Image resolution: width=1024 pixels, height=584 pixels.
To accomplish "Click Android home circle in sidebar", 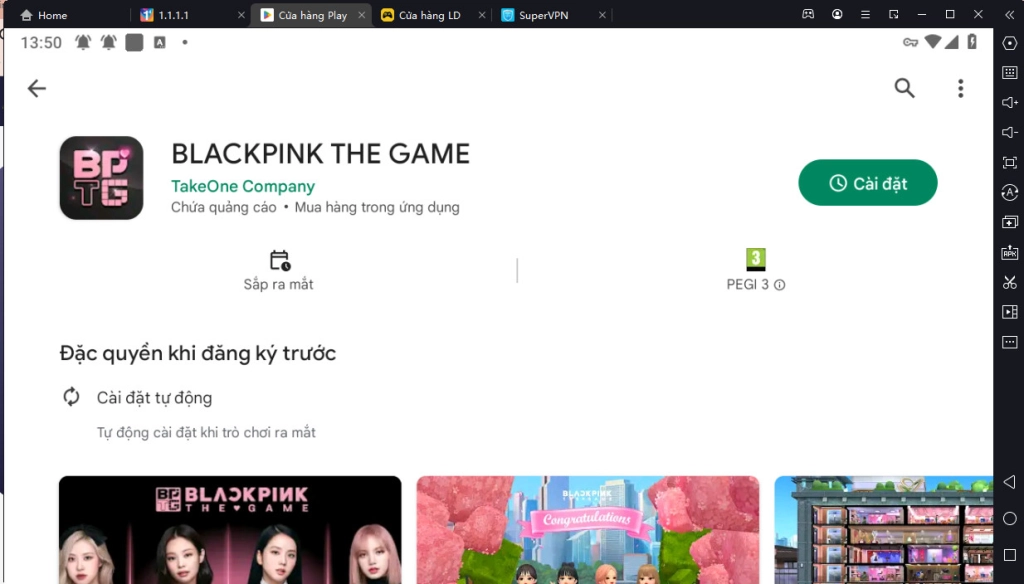I will tap(1010, 518).
